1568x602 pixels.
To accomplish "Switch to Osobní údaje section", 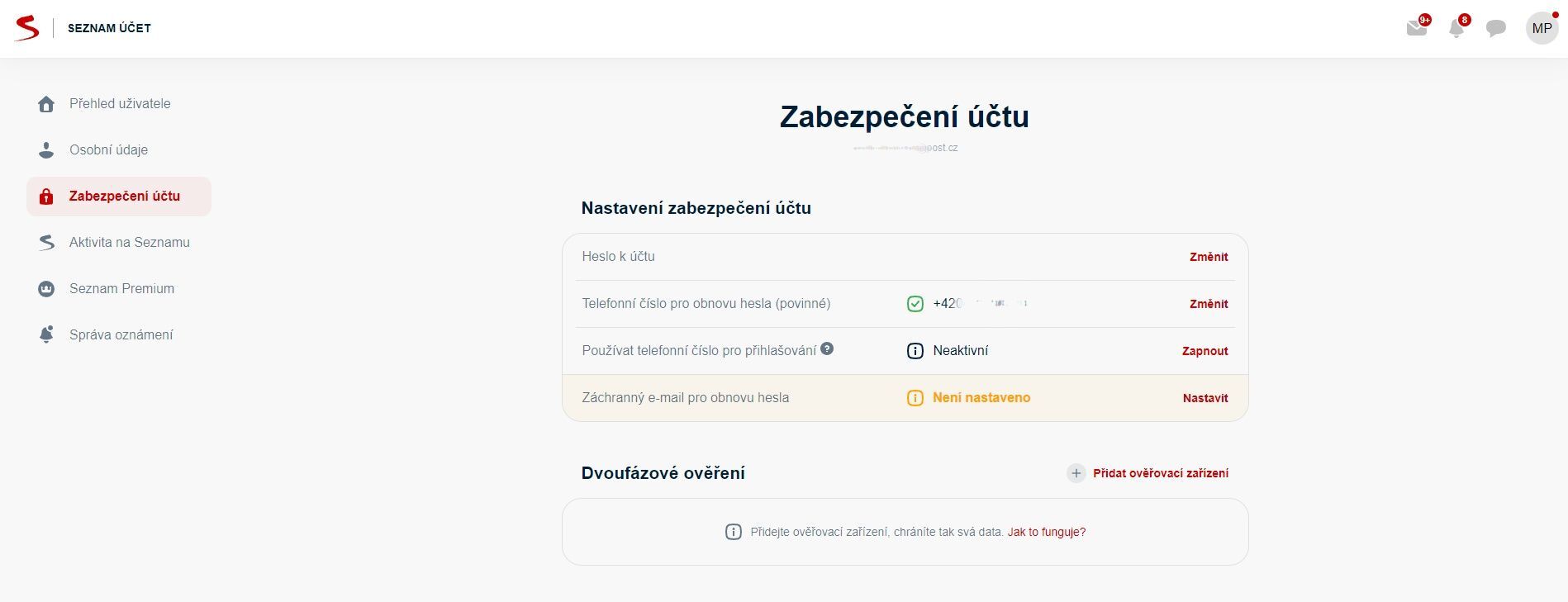I will coord(108,149).
